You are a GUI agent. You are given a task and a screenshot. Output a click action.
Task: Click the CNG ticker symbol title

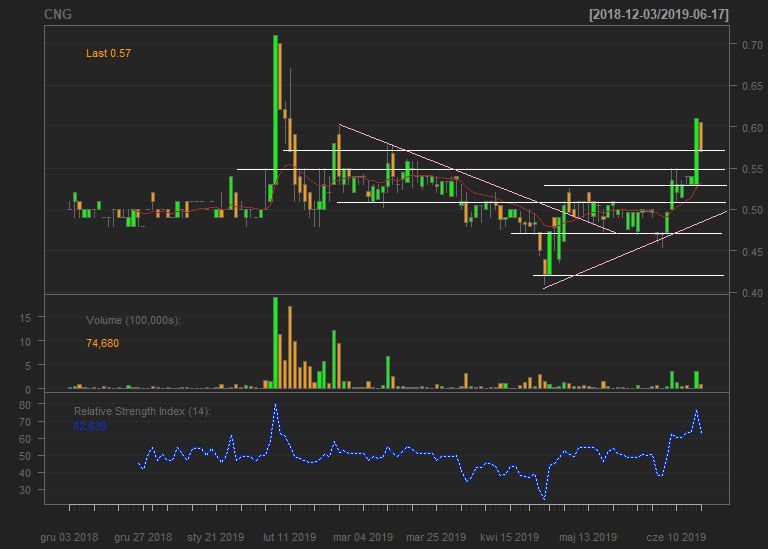pos(58,14)
